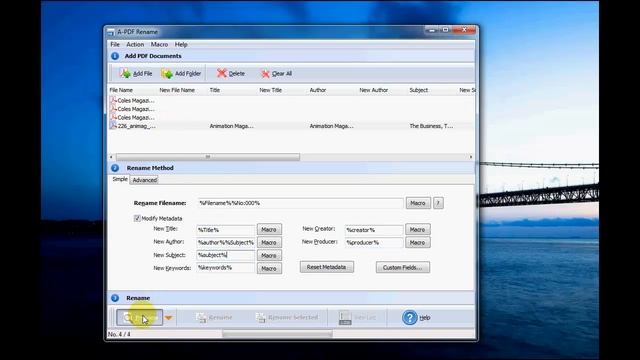
Task: Switch to the Advanced tab
Action: point(144,180)
